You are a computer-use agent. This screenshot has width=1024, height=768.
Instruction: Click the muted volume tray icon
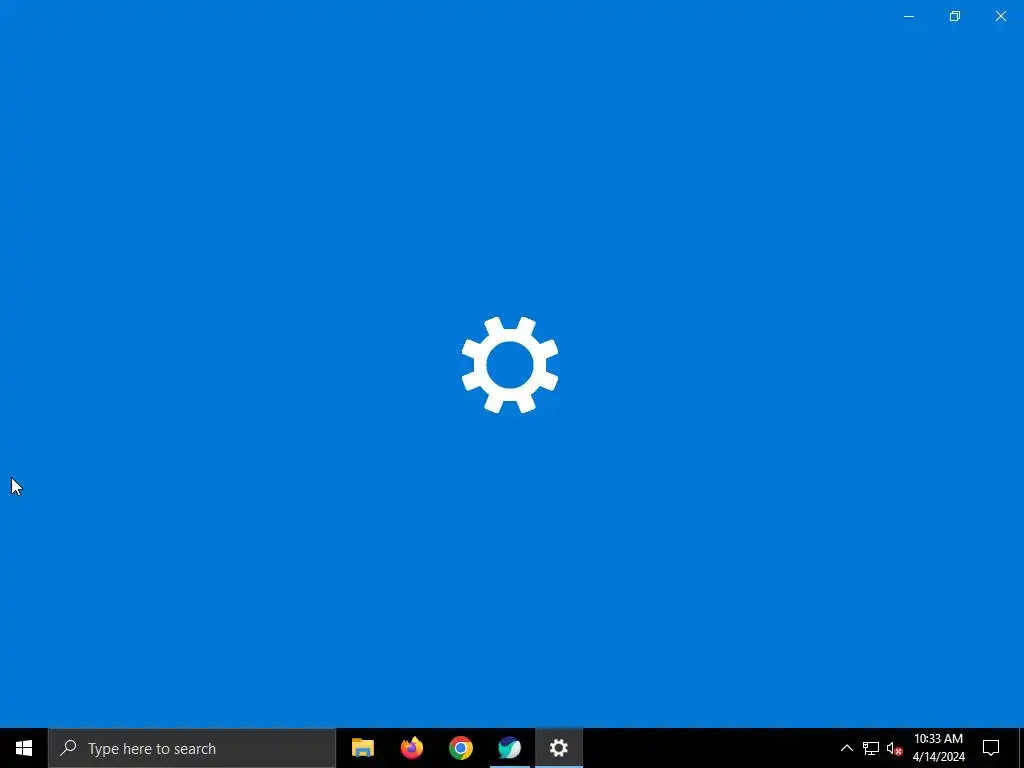coord(895,748)
